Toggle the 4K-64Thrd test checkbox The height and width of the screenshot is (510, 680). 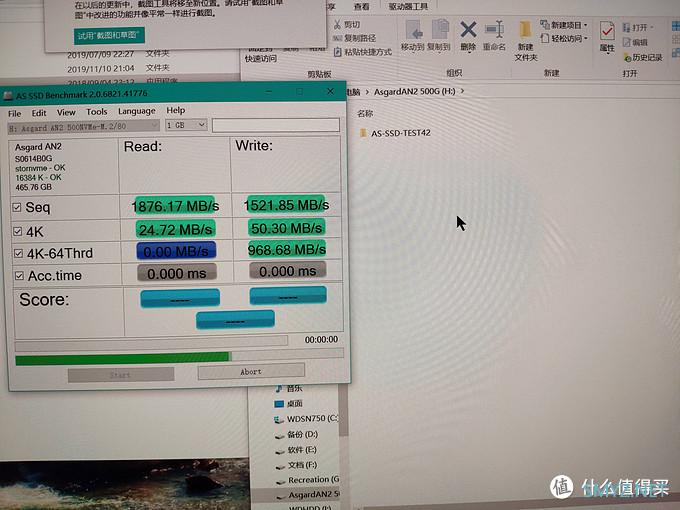point(18,253)
